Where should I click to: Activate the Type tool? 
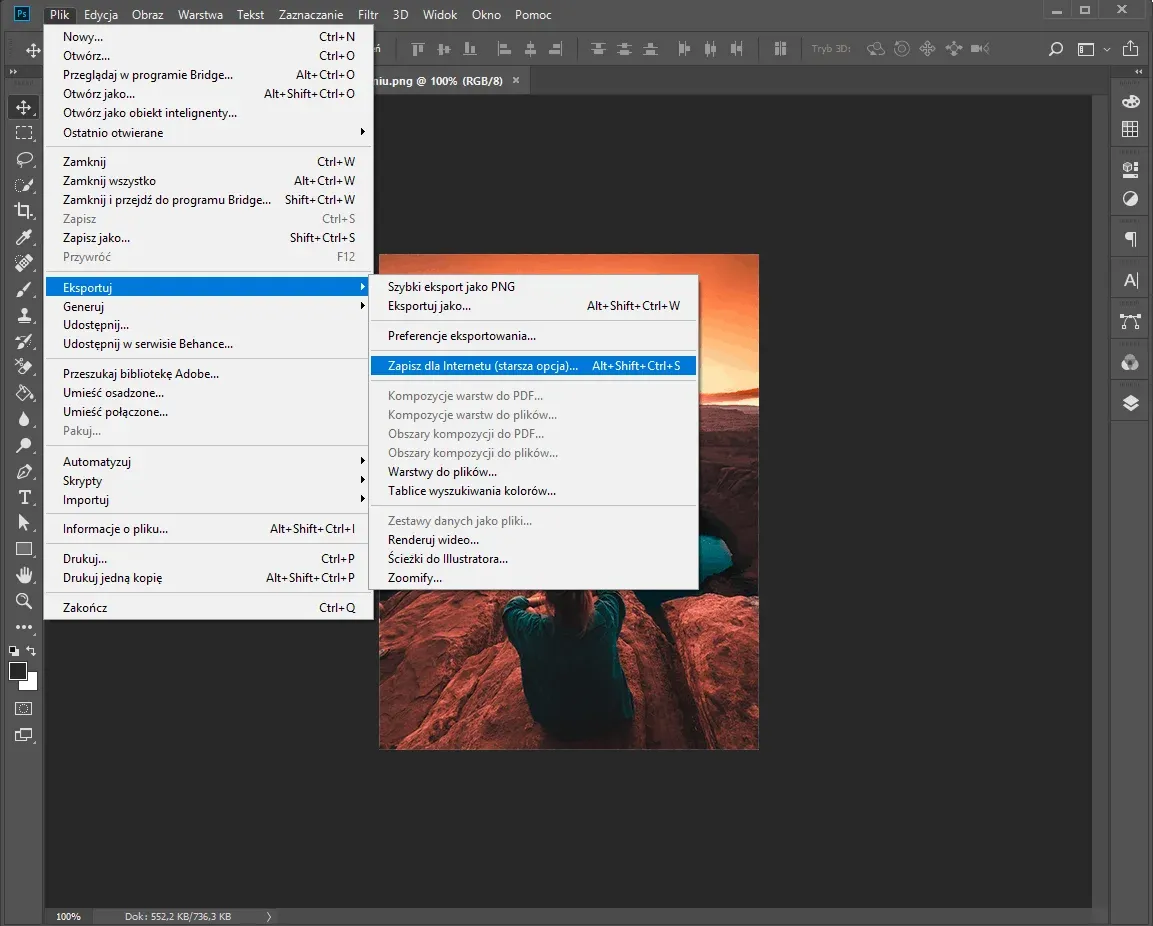pos(23,496)
